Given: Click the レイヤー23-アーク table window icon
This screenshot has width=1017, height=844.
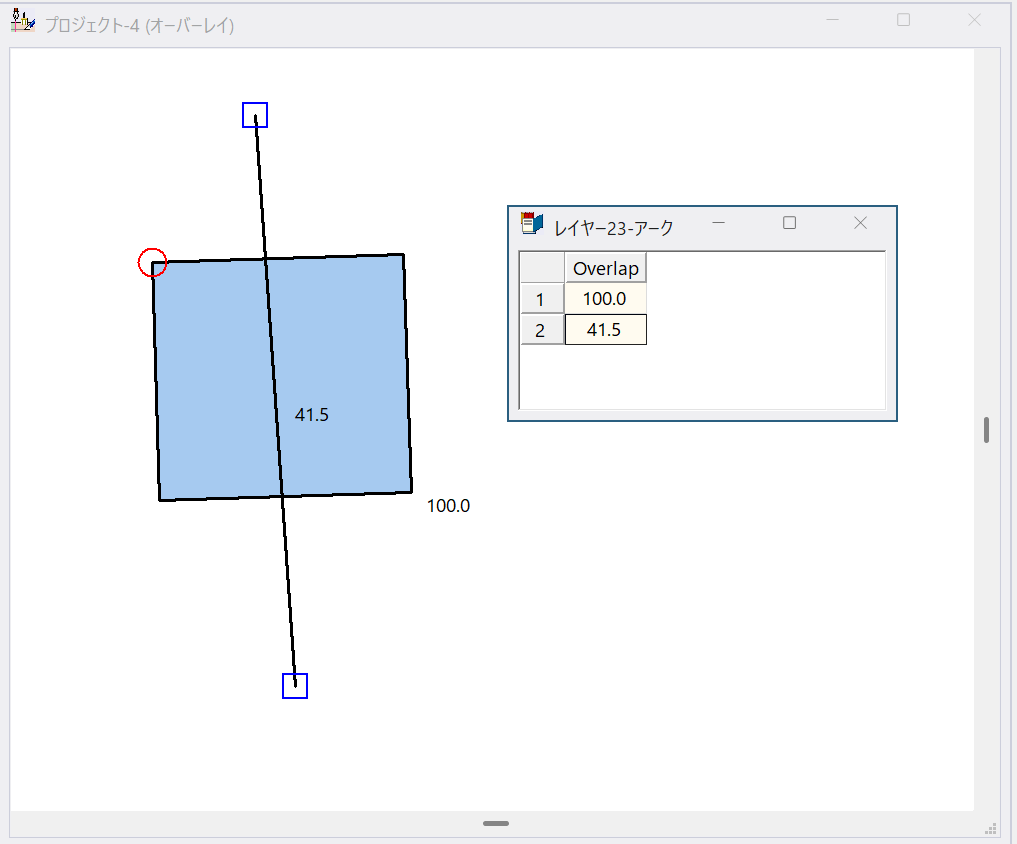Looking at the screenshot, I should coord(532,224).
